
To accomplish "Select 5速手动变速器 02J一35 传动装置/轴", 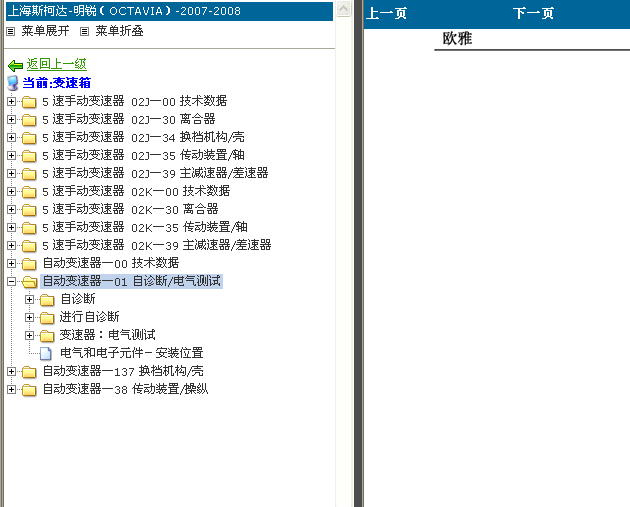I will (x=143, y=155).
